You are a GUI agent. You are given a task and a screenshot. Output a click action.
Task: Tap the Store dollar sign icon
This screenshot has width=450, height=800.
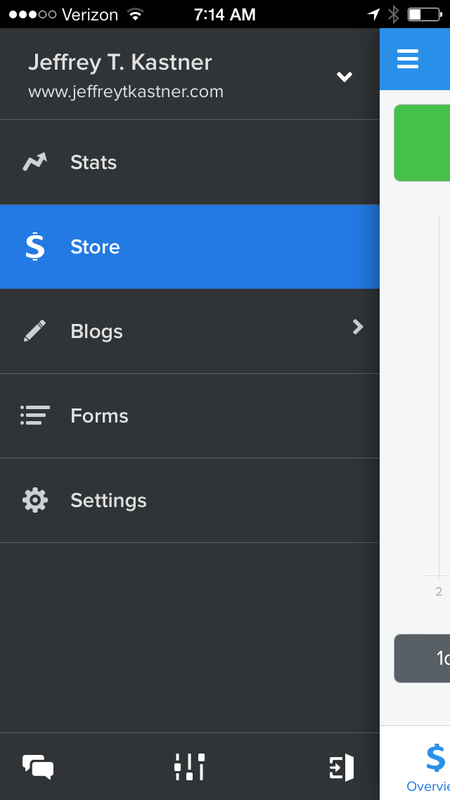click(35, 246)
